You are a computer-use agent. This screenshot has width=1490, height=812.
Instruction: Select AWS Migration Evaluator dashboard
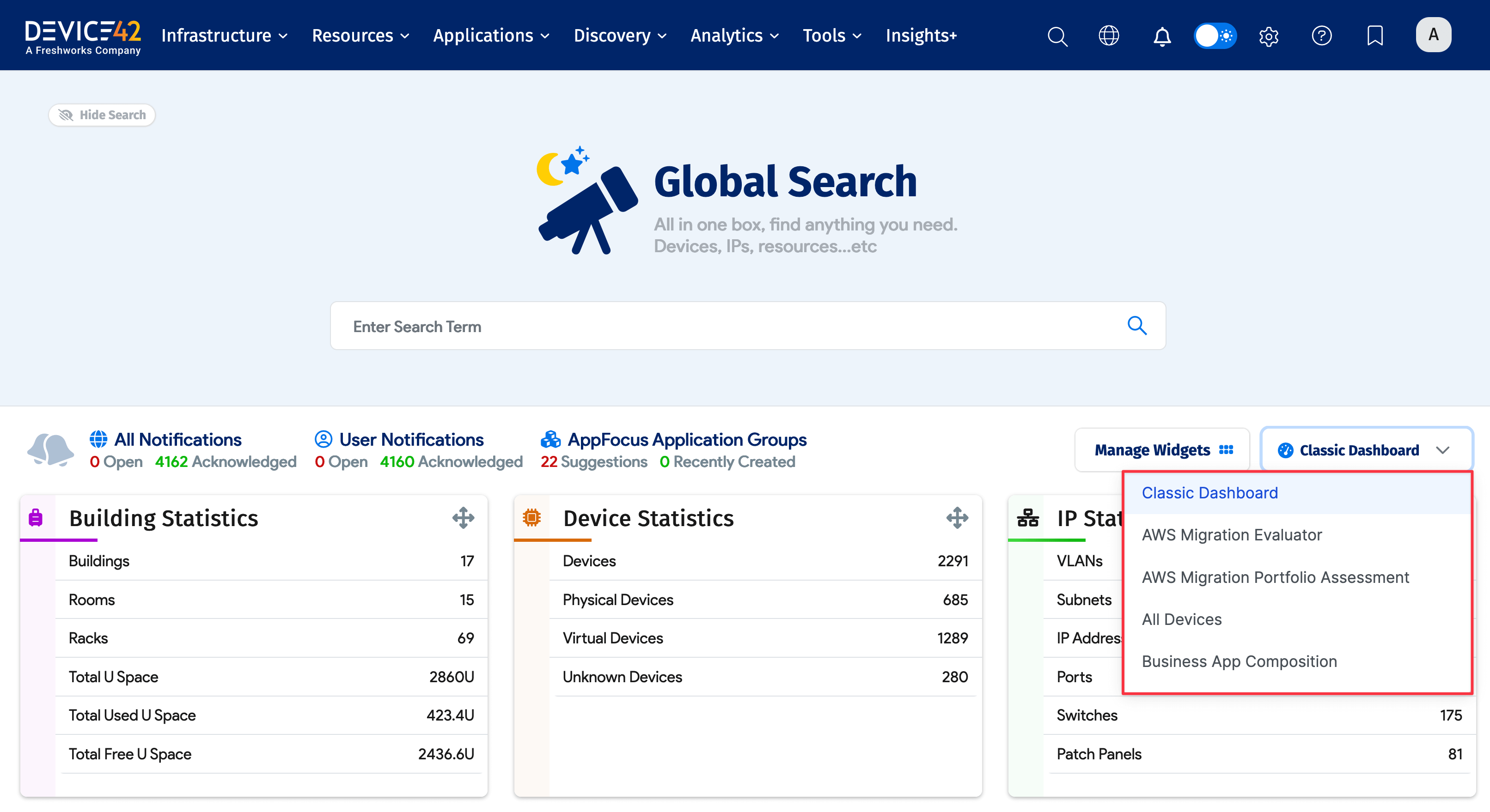coord(1232,534)
